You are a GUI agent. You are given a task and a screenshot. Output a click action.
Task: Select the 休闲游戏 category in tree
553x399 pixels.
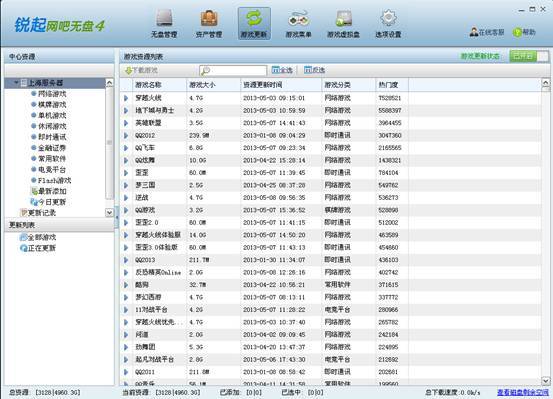52,126
